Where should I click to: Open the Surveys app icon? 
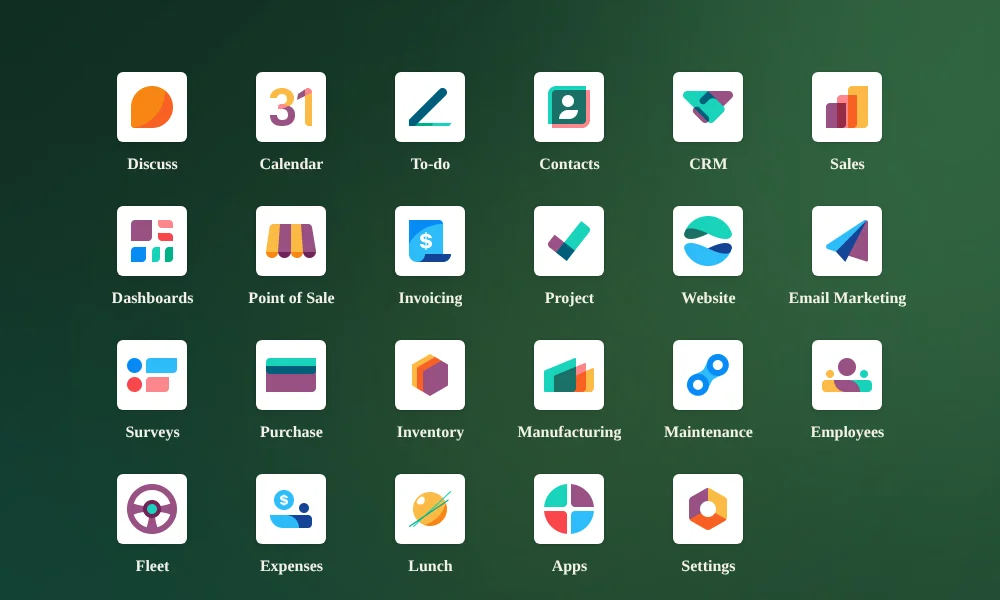(x=152, y=375)
